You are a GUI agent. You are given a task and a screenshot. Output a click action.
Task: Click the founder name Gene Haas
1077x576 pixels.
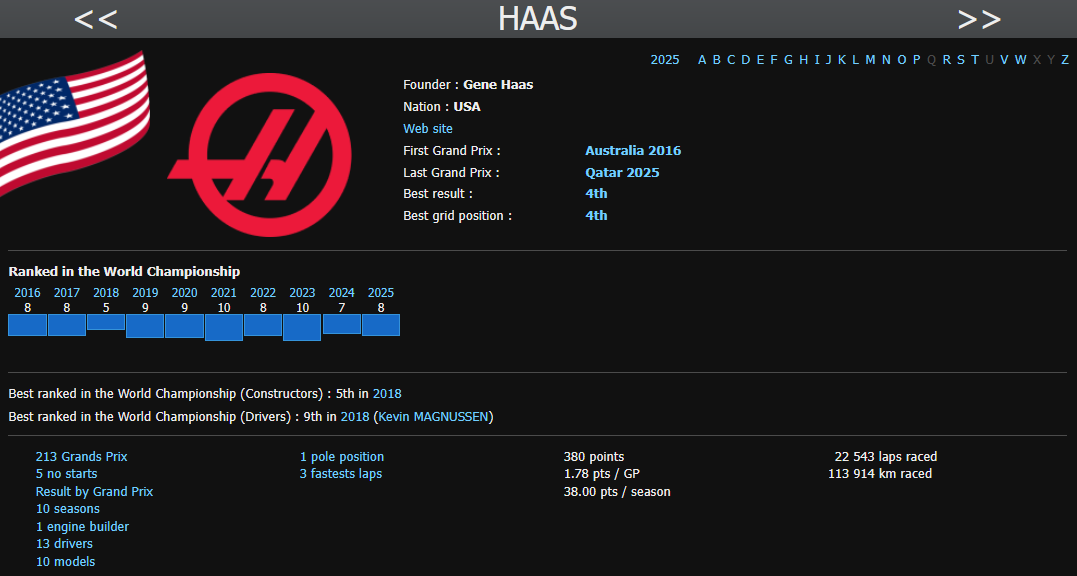[x=498, y=84]
